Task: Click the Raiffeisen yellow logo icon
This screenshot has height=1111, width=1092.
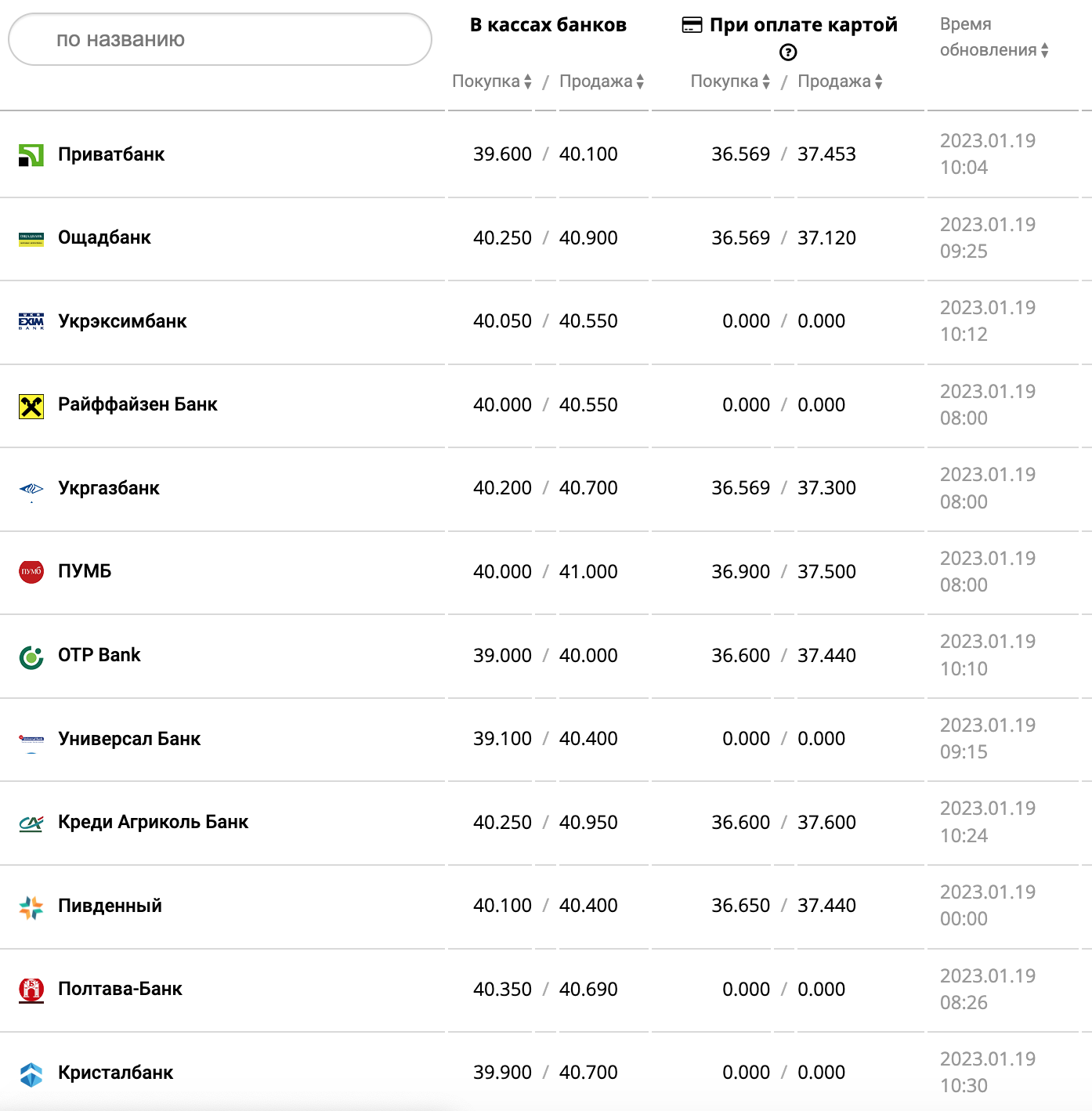Action: click(31, 406)
